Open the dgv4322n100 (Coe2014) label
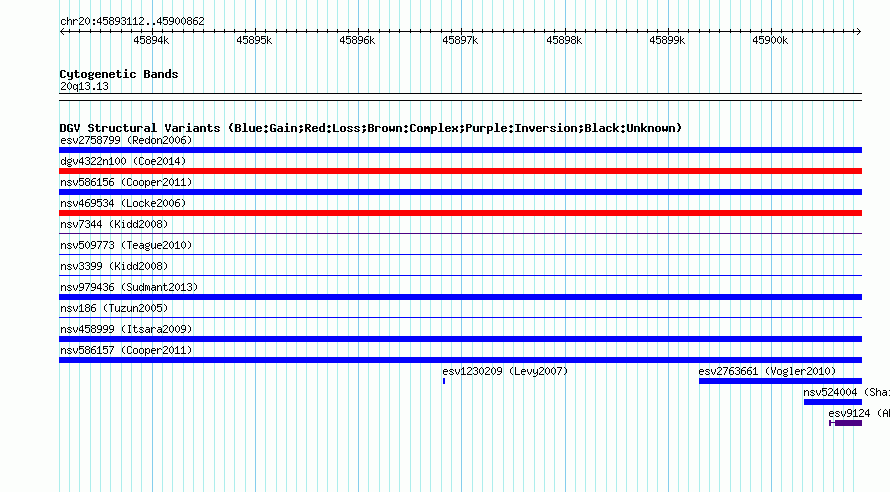Screen dimensions: 890x492 click(x=123, y=161)
